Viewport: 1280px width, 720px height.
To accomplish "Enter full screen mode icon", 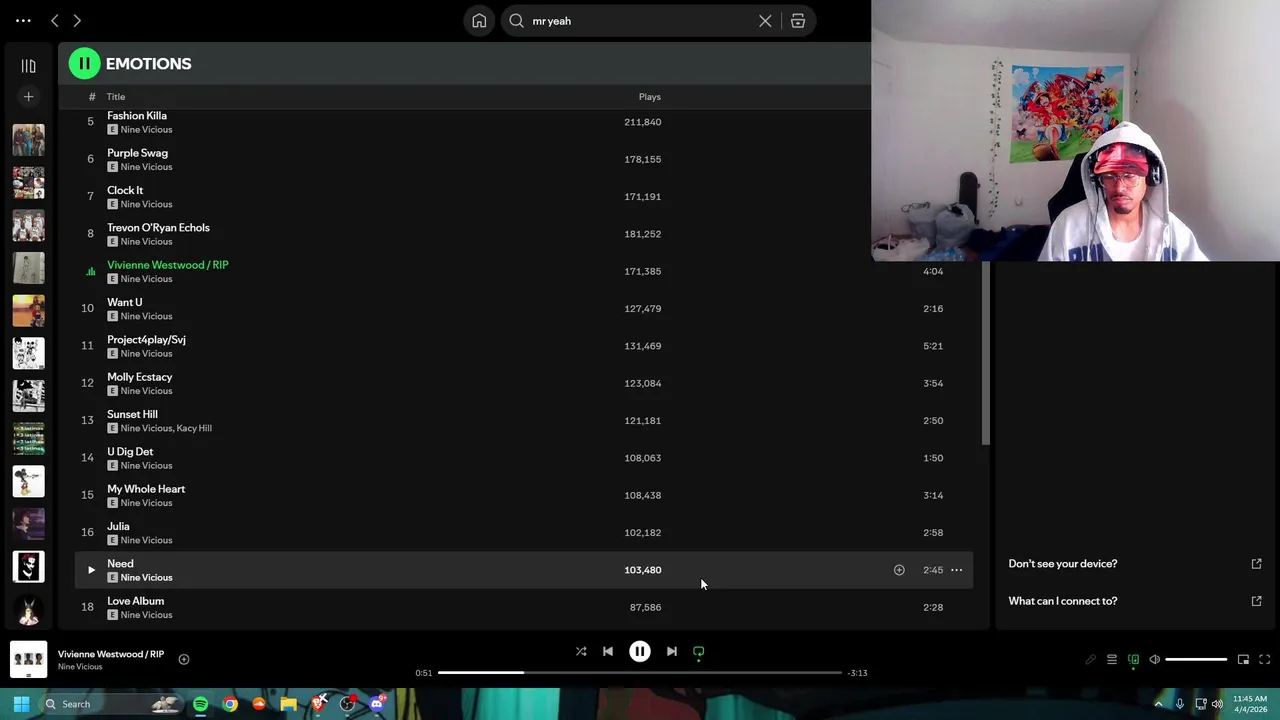I will click(1264, 660).
